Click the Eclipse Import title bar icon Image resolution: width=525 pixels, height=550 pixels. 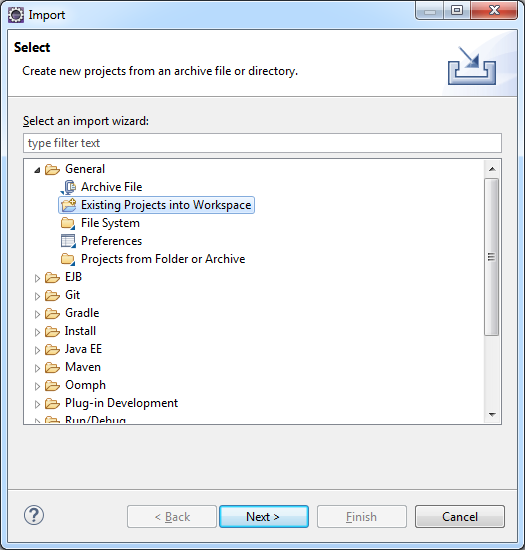click(16, 15)
